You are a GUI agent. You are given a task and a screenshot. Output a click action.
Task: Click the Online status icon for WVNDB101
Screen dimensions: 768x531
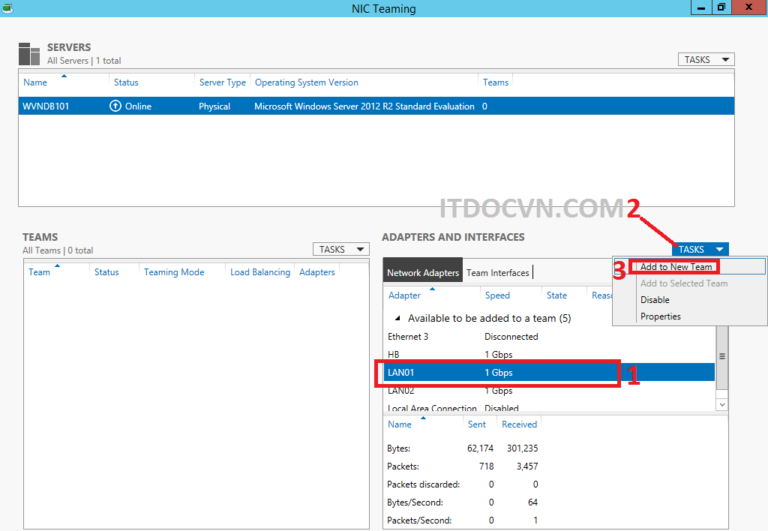click(x=115, y=106)
